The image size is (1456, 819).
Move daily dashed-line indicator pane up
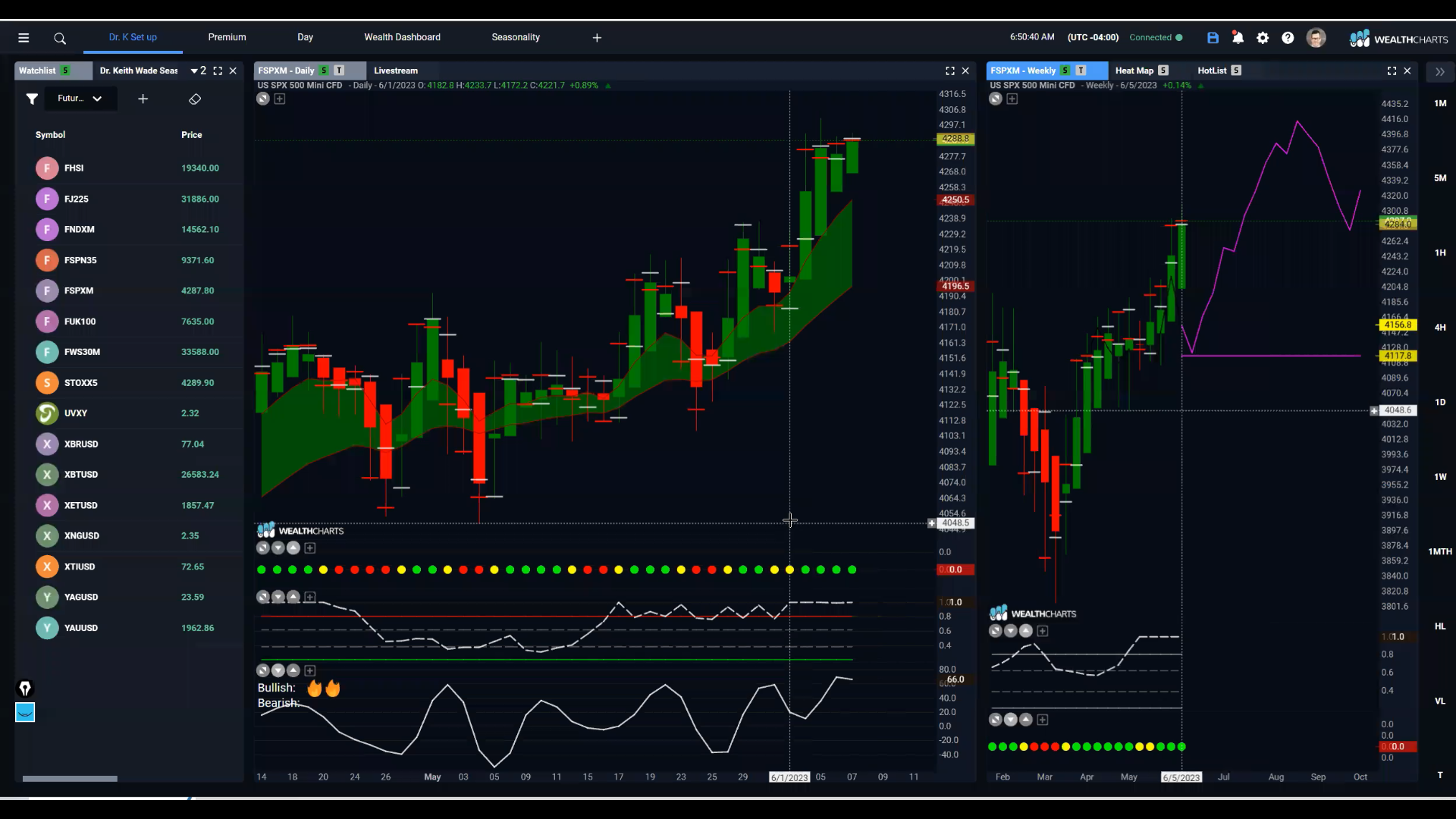click(x=293, y=597)
